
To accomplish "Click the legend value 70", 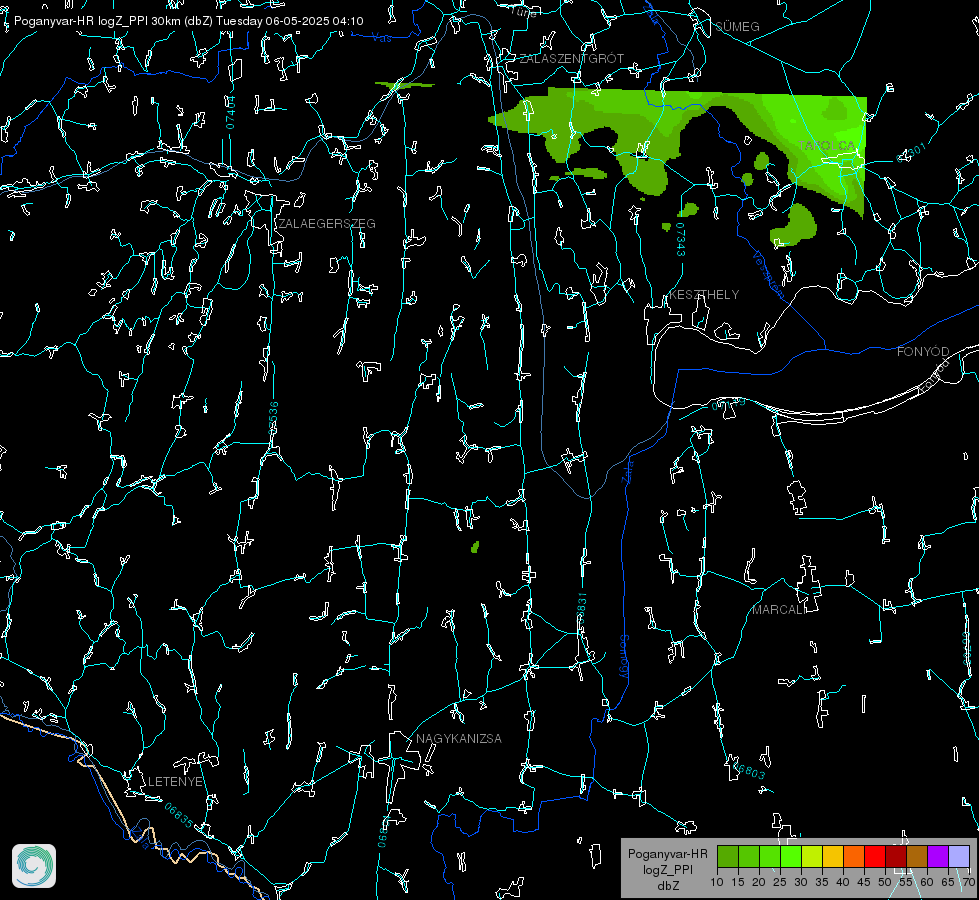I will (969, 882).
